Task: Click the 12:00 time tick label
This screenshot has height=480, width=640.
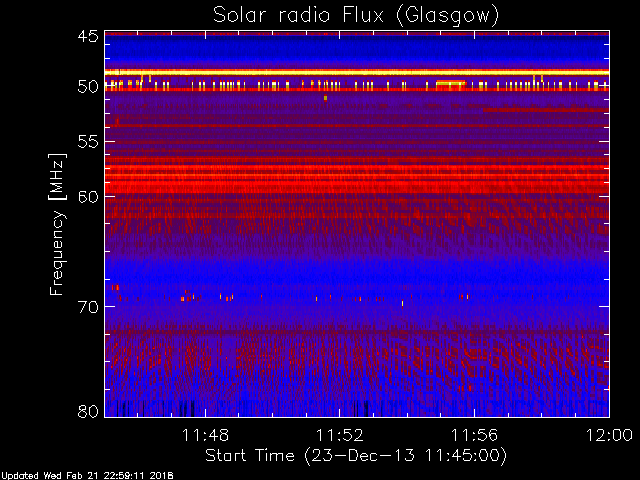Action: [x=609, y=435]
